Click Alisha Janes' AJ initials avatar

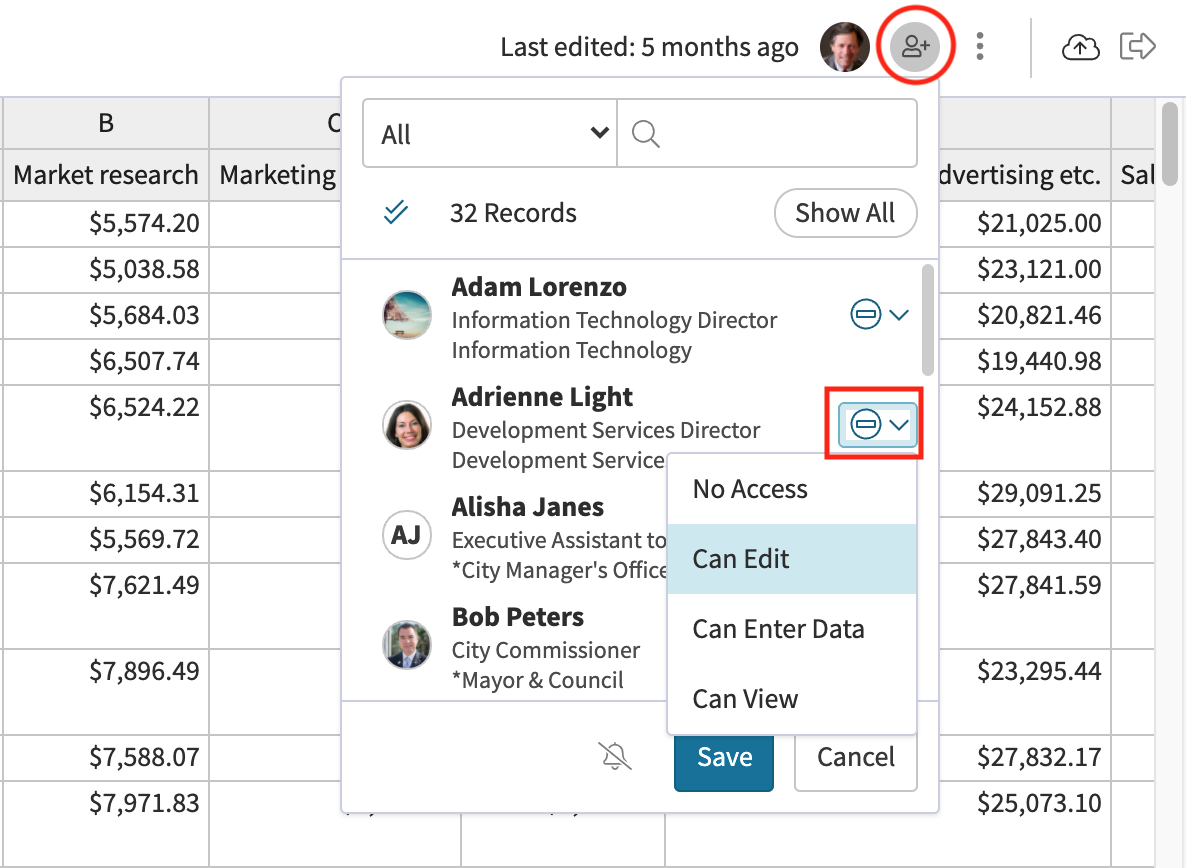[406, 535]
